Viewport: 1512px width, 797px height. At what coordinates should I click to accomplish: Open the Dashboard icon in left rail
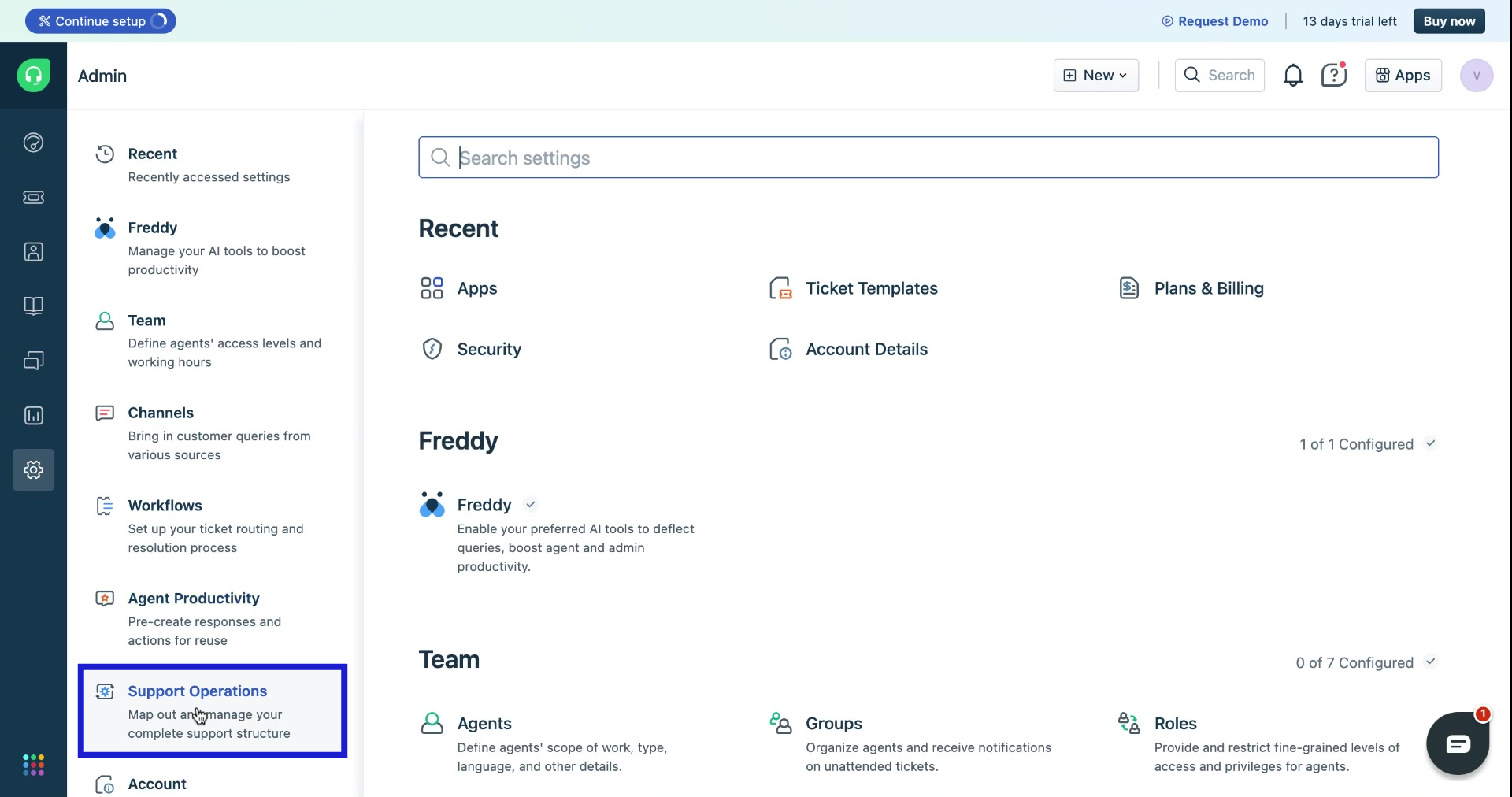[x=33, y=143]
